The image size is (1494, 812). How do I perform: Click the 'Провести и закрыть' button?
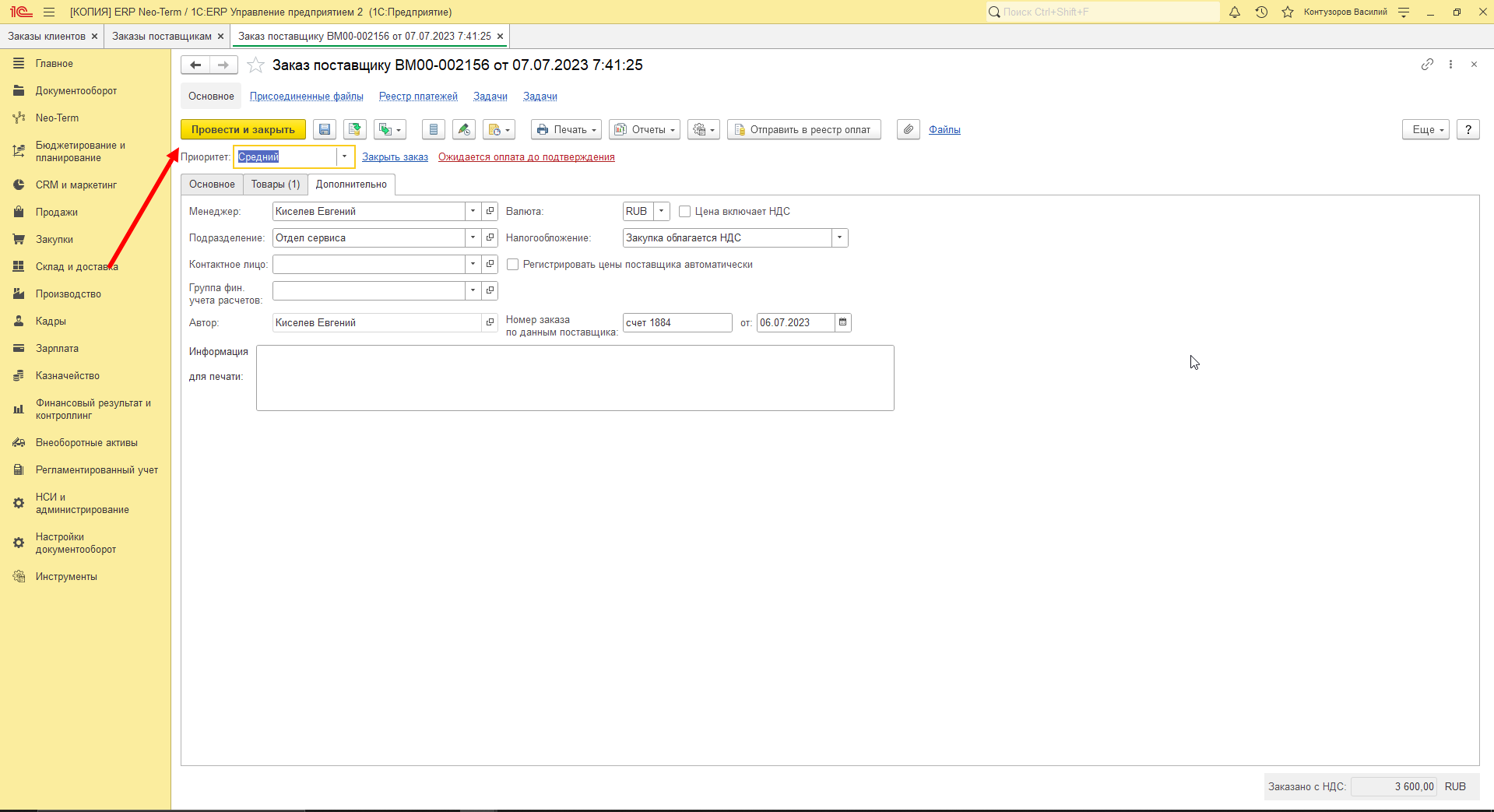(x=243, y=130)
